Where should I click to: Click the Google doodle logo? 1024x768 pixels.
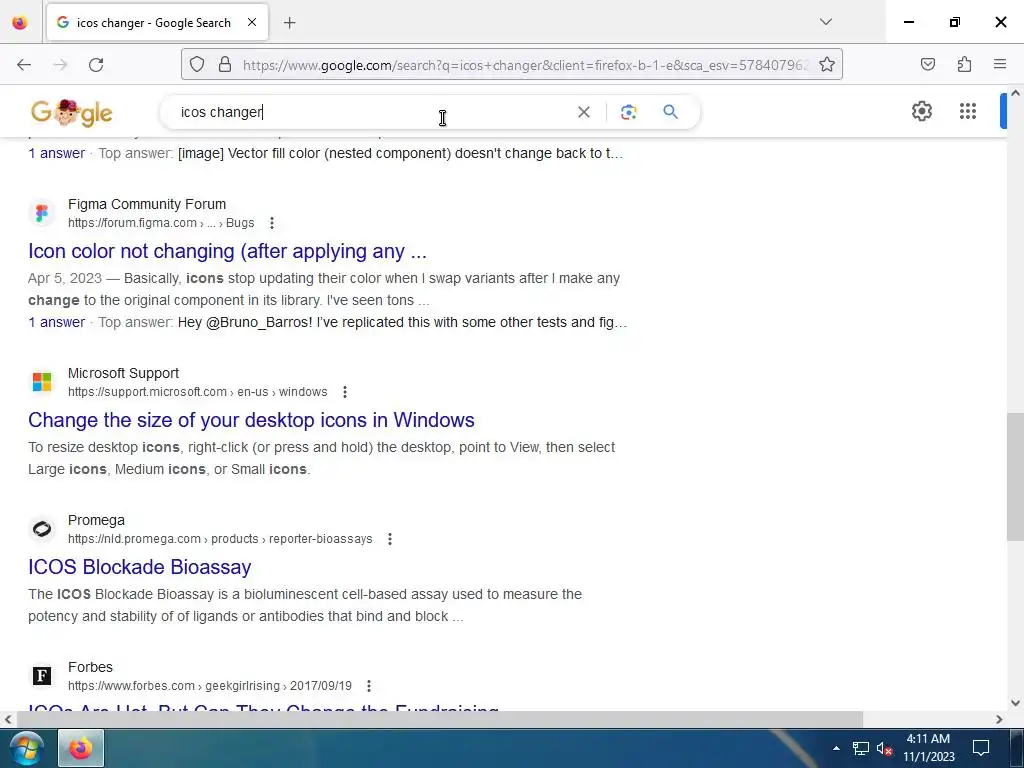coord(72,112)
